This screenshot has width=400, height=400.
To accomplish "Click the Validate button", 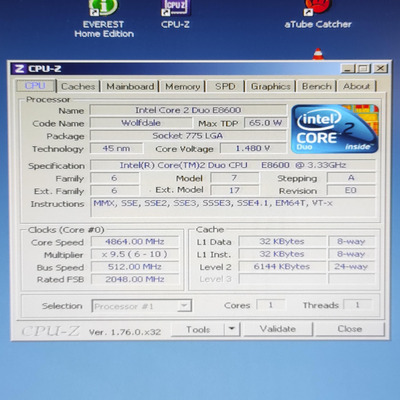I will point(278,329).
